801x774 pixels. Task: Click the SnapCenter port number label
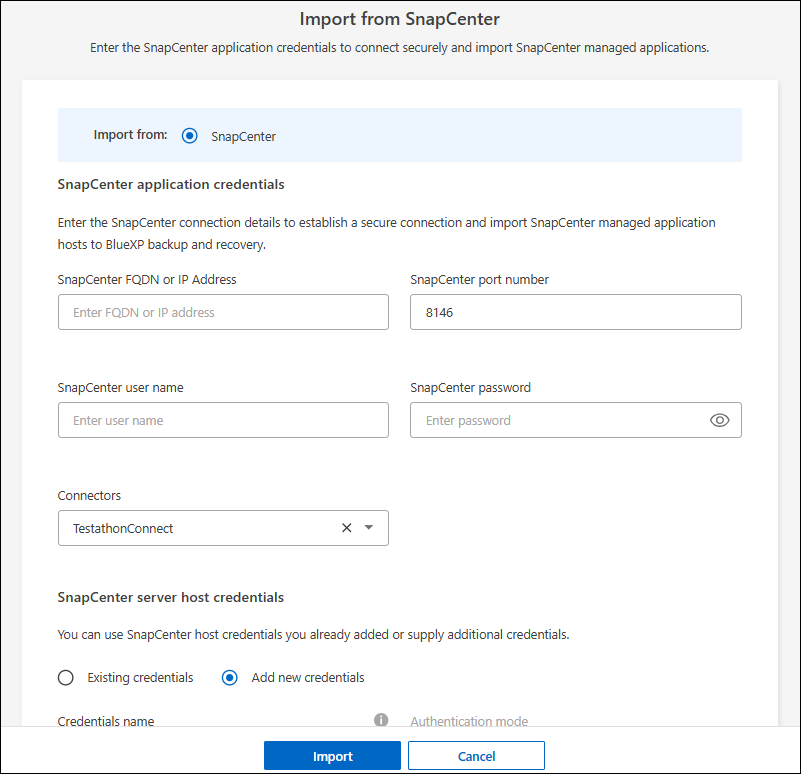click(479, 280)
